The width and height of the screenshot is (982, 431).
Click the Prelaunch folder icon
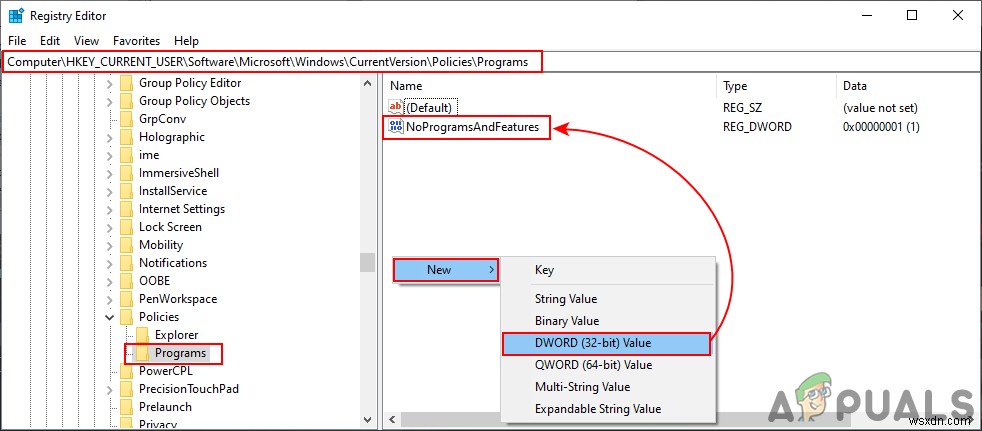[127, 407]
